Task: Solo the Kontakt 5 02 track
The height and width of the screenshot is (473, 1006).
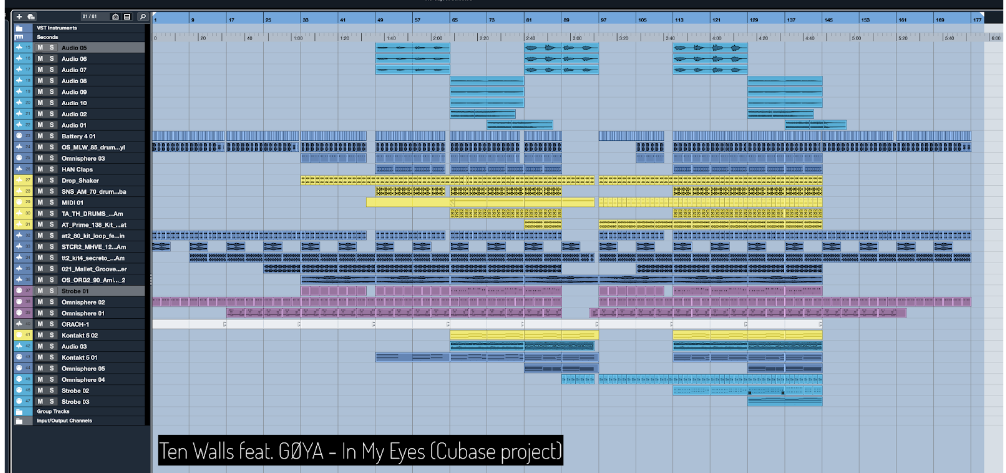Action: click(51, 335)
